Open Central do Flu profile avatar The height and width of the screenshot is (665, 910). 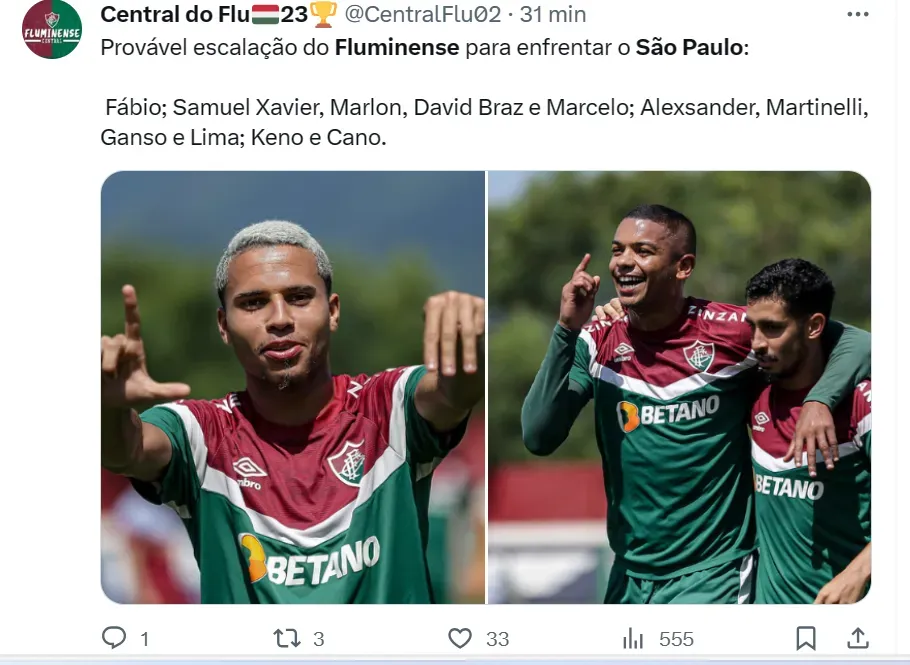[52, 30]
